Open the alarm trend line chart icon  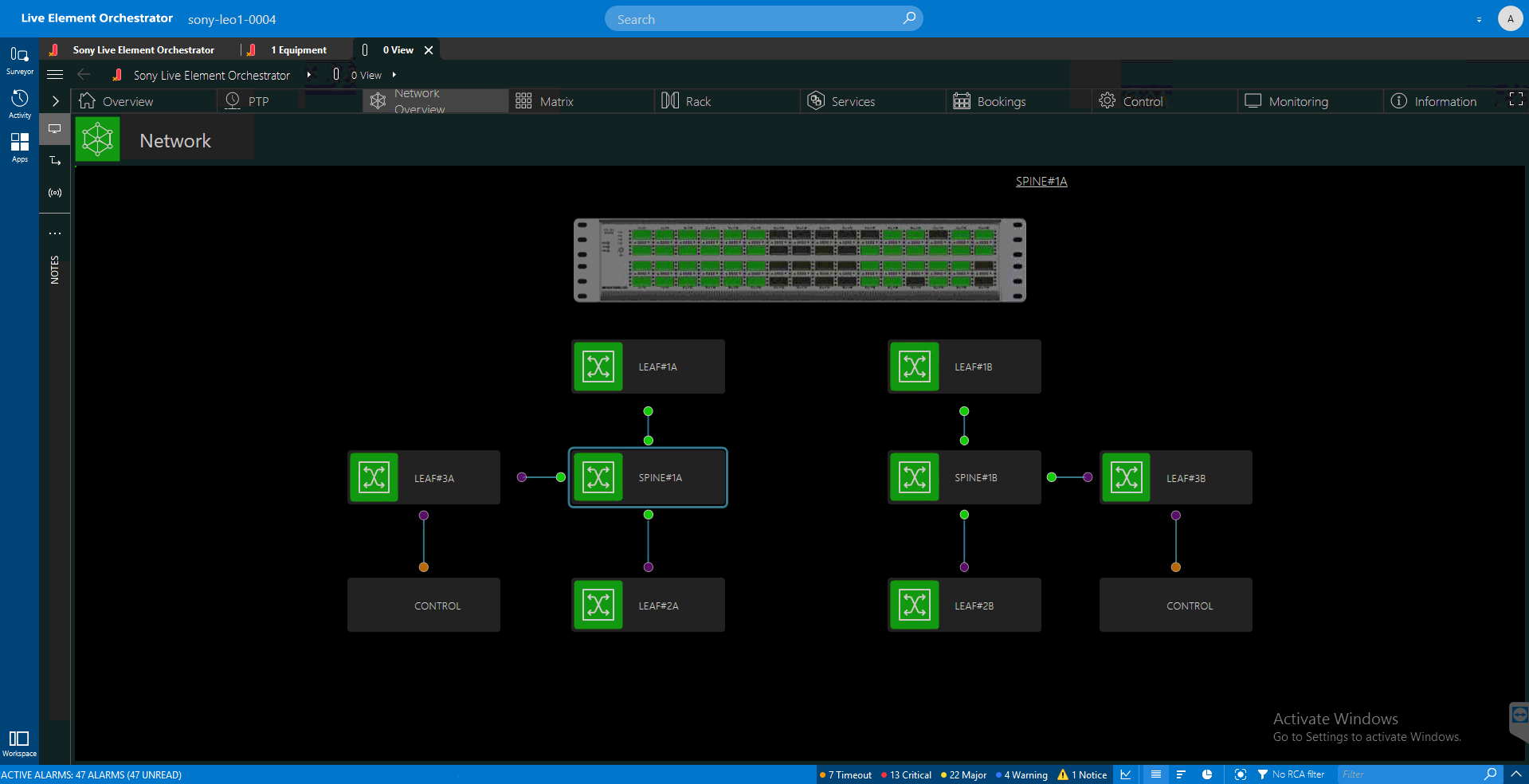[1126, 774]
